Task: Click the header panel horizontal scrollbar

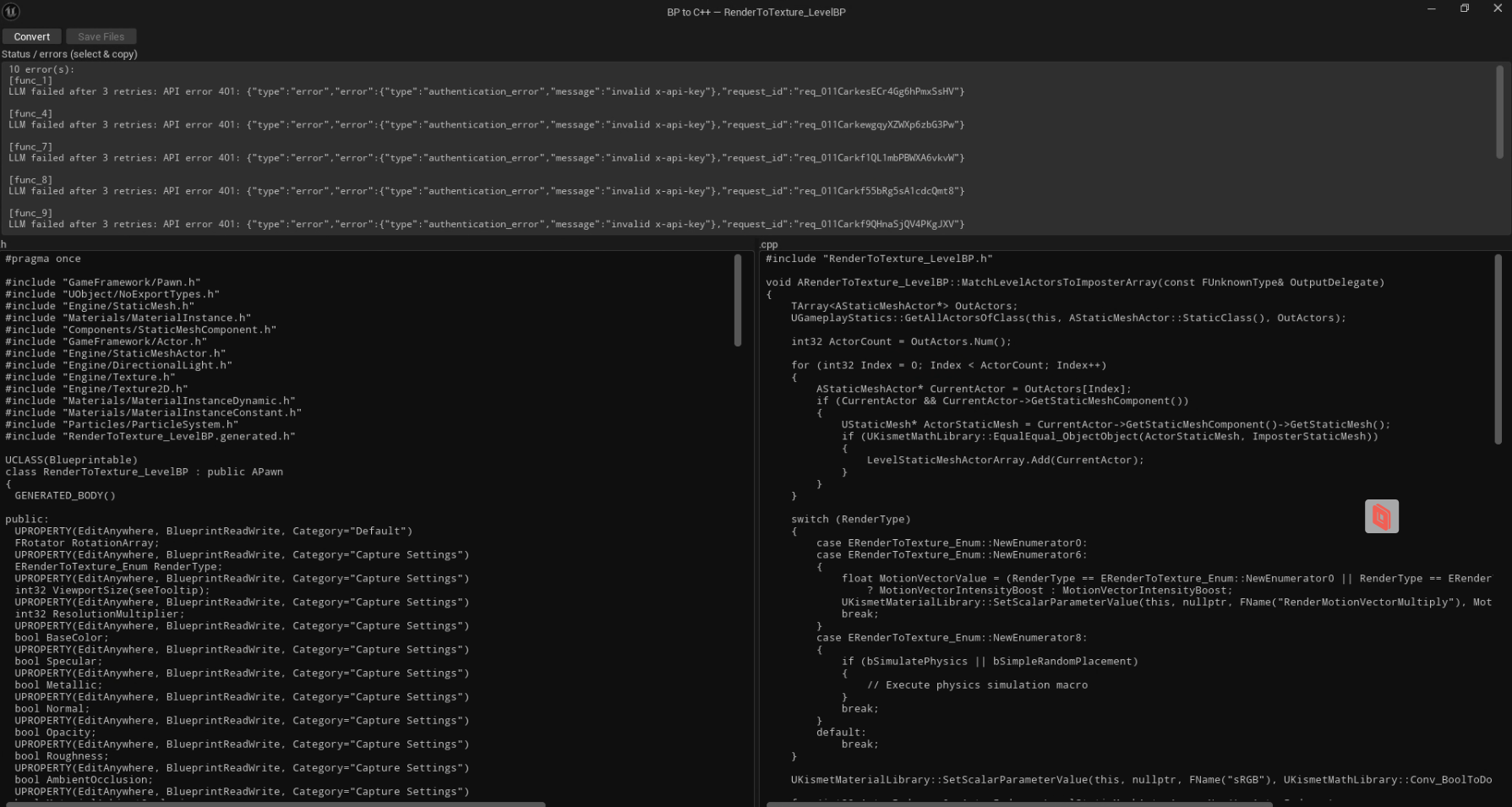Action: (276, 804)
